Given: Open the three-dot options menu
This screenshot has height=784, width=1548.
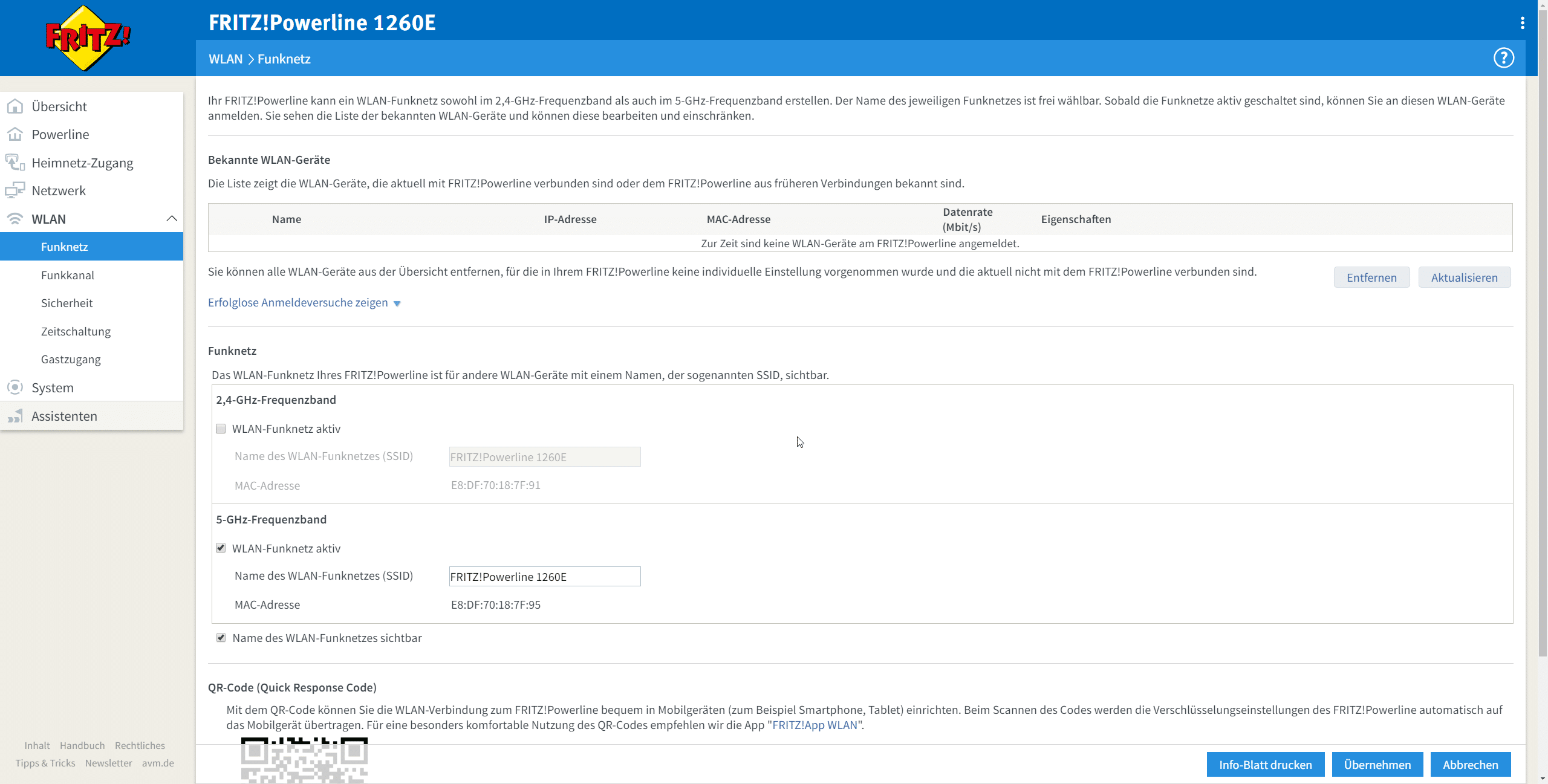Looking at the screenshot, I should point(1522,23).
